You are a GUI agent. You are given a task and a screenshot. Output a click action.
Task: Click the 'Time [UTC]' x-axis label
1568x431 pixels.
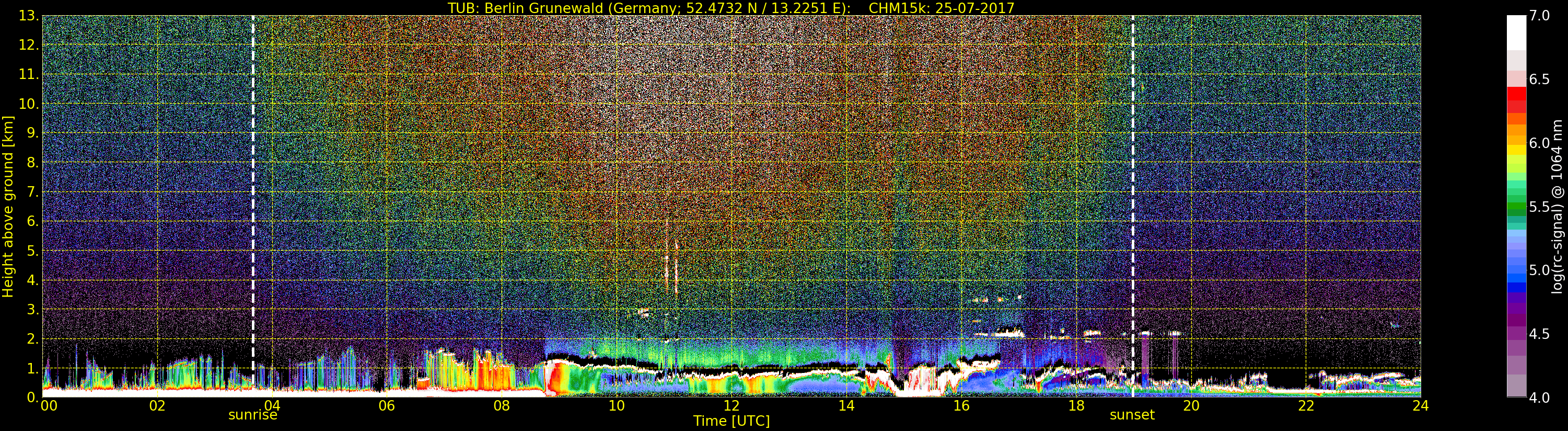(731, 421)
